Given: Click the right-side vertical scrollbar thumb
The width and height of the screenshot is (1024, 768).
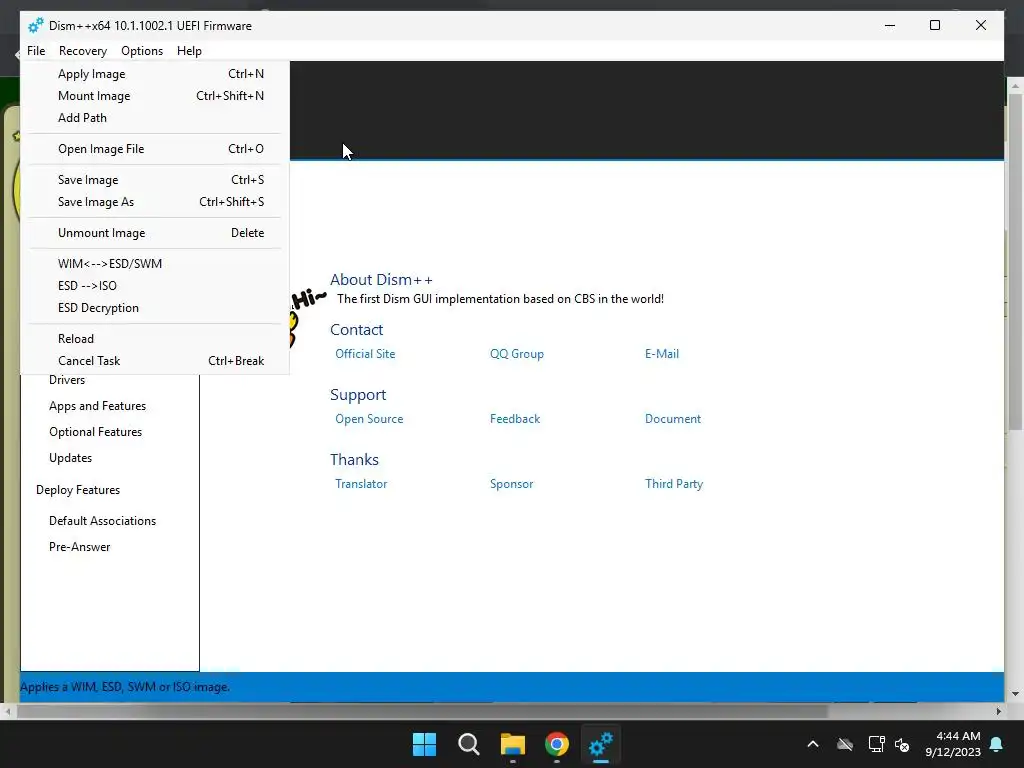Looking at the screenshot, I should (x=1016, y=261).
